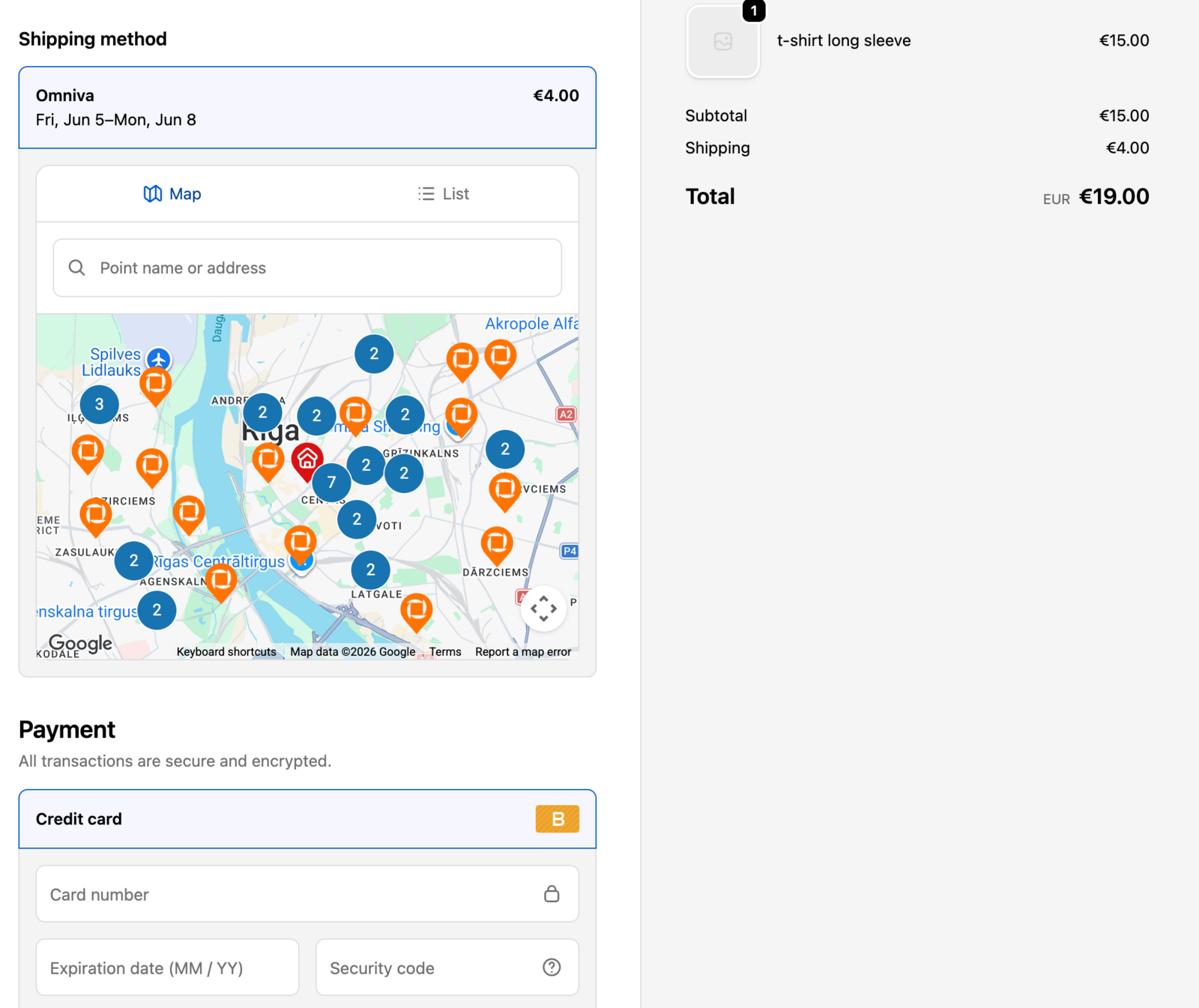Focus the Point name or address search field

(x=307, y=268)
